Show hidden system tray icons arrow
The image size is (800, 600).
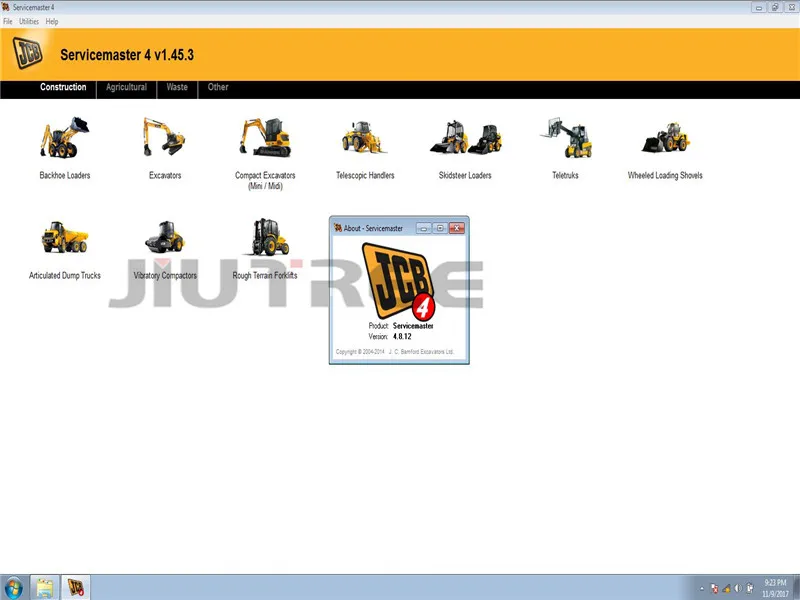702,589
